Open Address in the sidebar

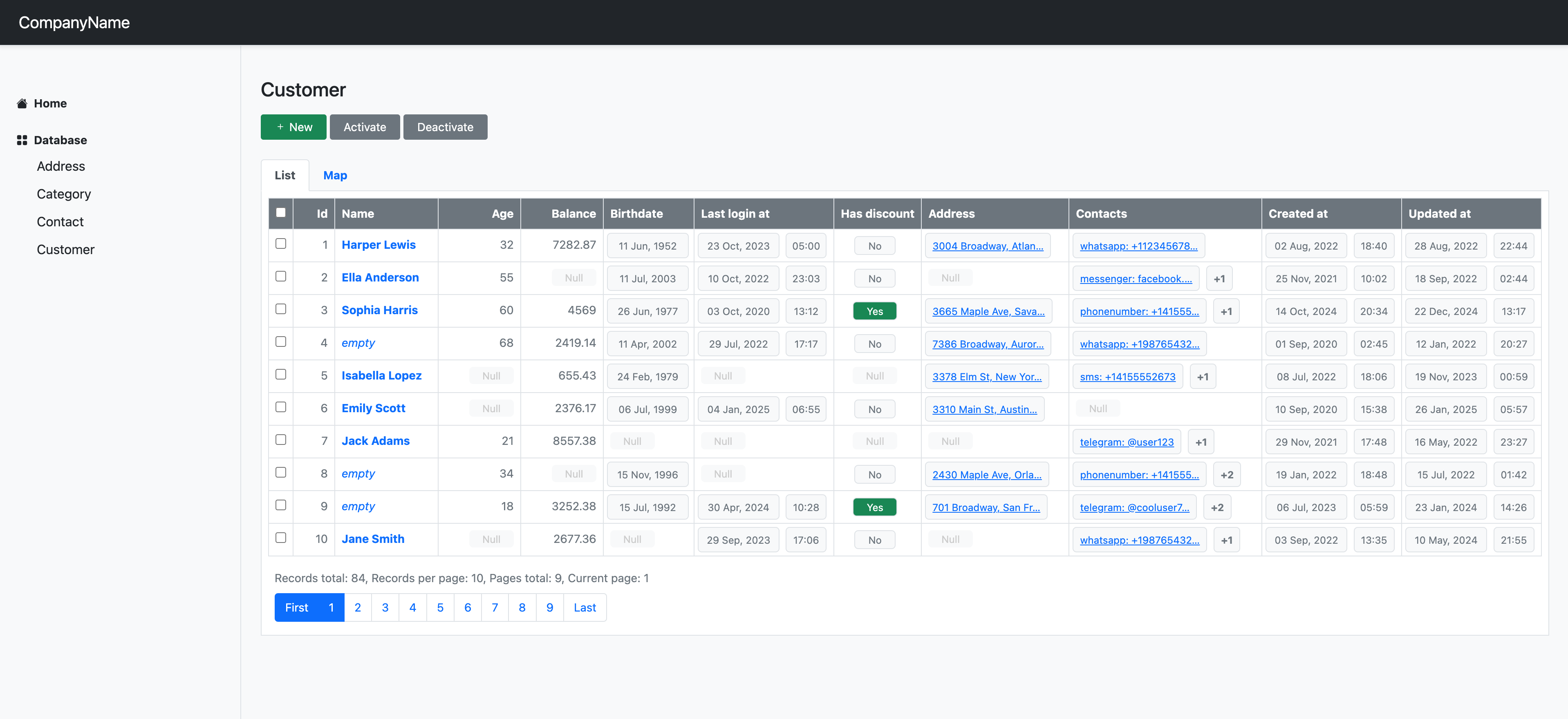61,166
